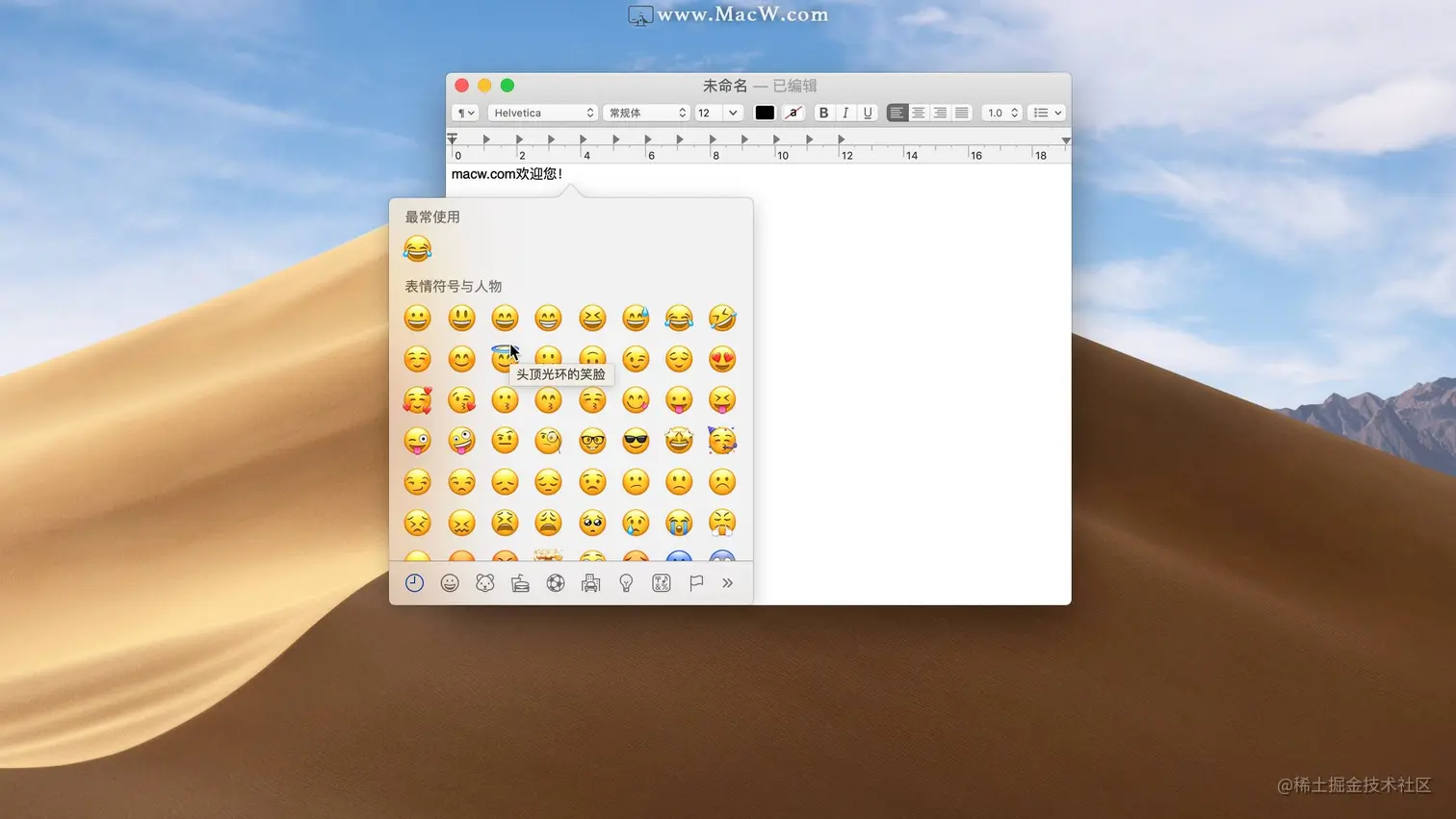Open the text background color button
This screenshot has width=1456, height=819.
[x=793, y=113]
